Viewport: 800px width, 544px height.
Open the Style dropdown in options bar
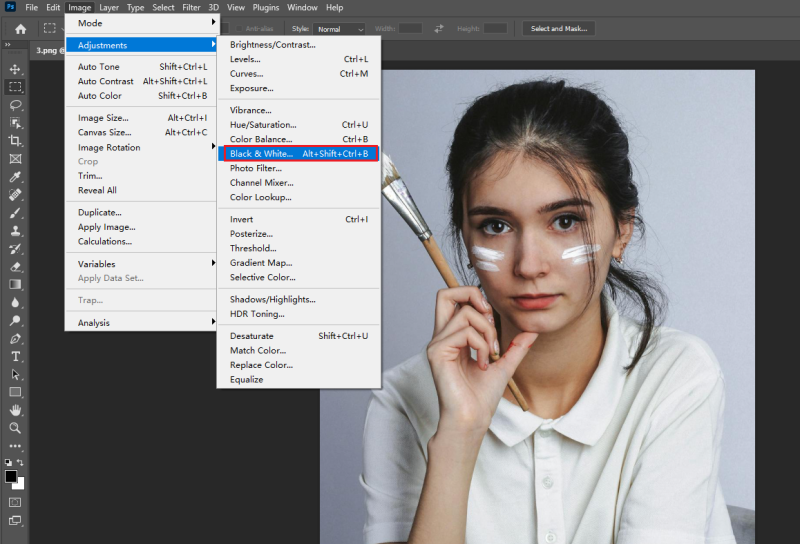(338, 29)
